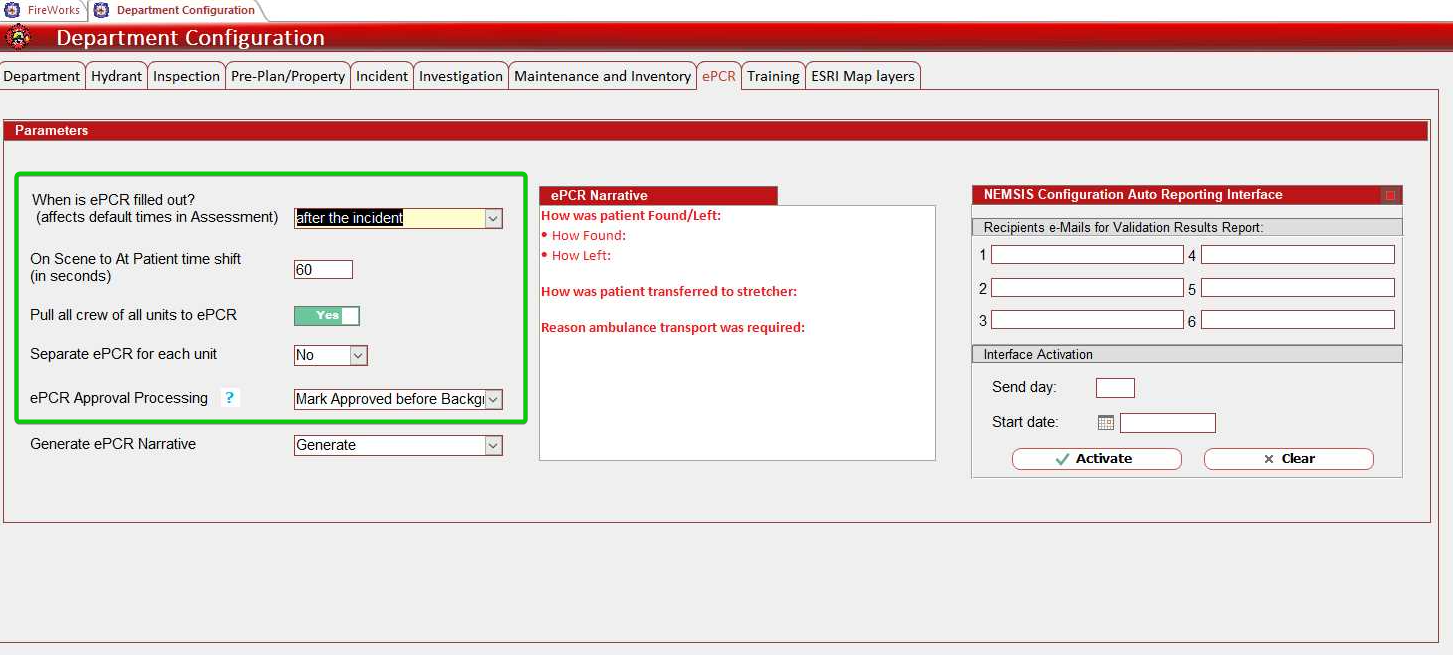The image size is (1453, 655).
Task: Click the blue question mark near ePCR Approval Processing
Action: 230,397
